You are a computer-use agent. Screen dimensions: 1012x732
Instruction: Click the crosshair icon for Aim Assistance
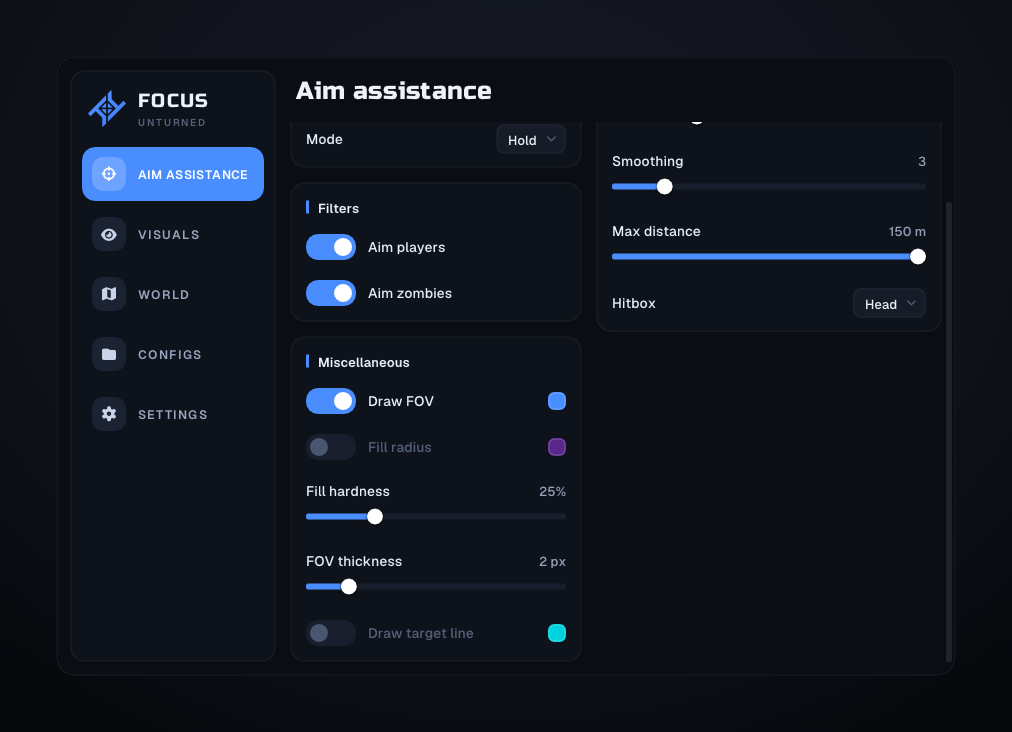[109, 174]
